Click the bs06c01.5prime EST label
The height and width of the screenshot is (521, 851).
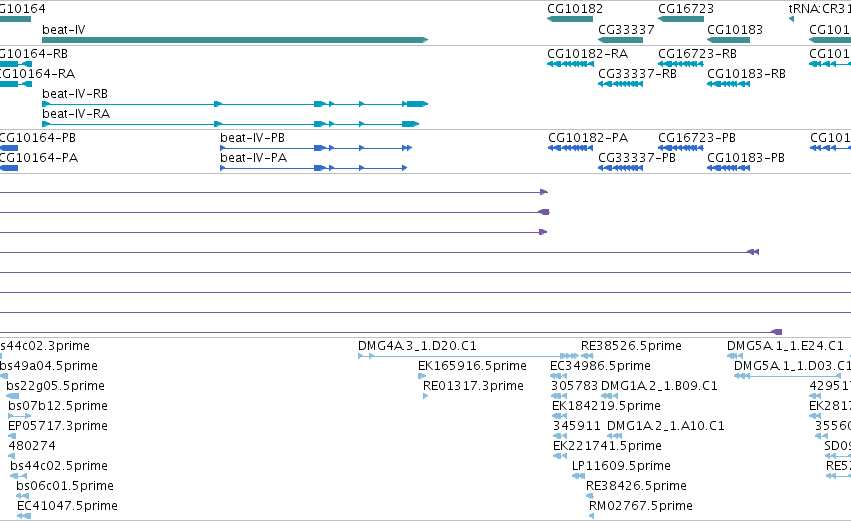tap(65, 486)
